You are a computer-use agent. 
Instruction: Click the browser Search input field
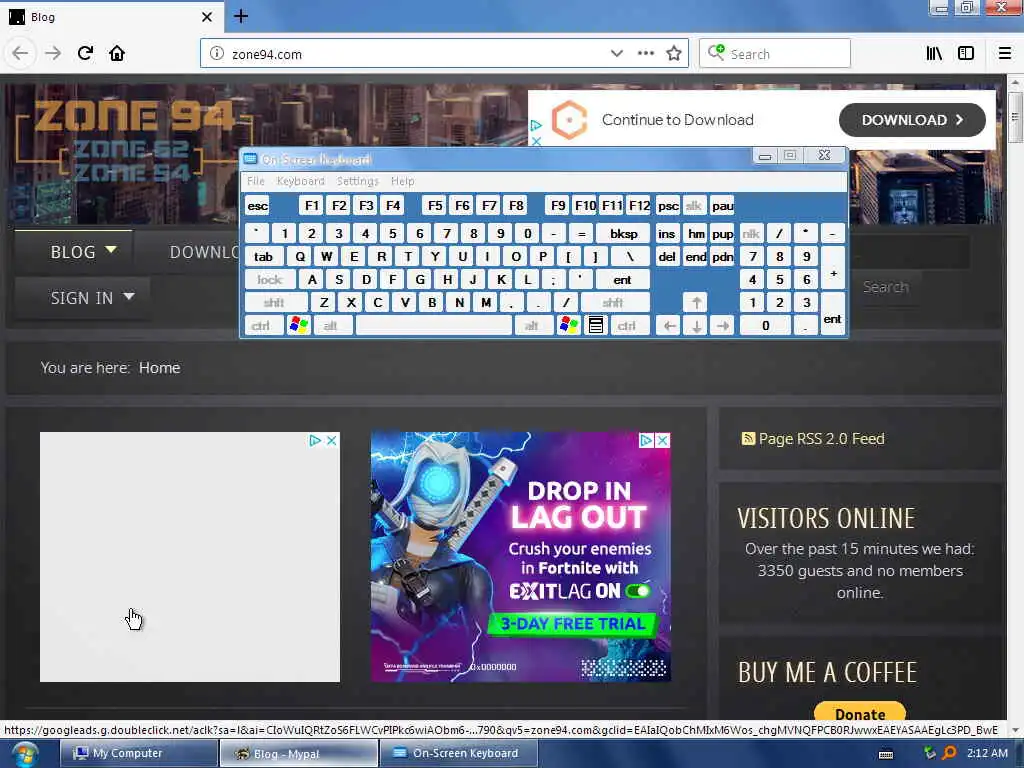[x=775, y=54]
